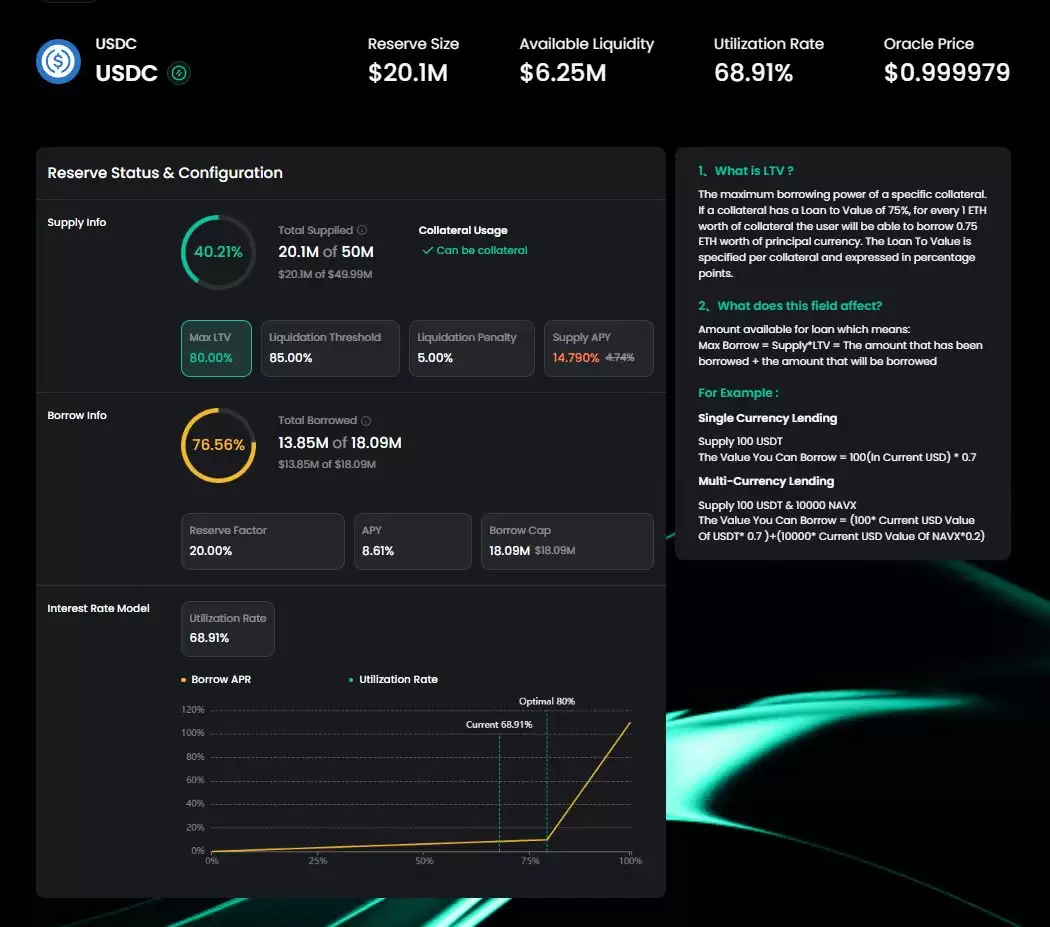This screenshot has height=927, width=1050.
Task: Click the info icon next to Total Borrowed
Action: [366, 421]
